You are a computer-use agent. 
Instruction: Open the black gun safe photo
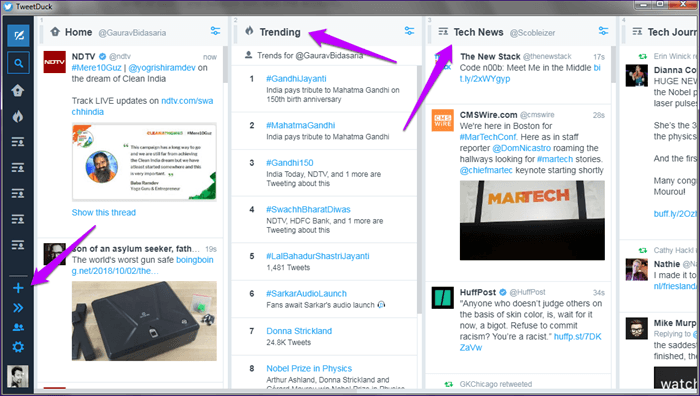144,321
